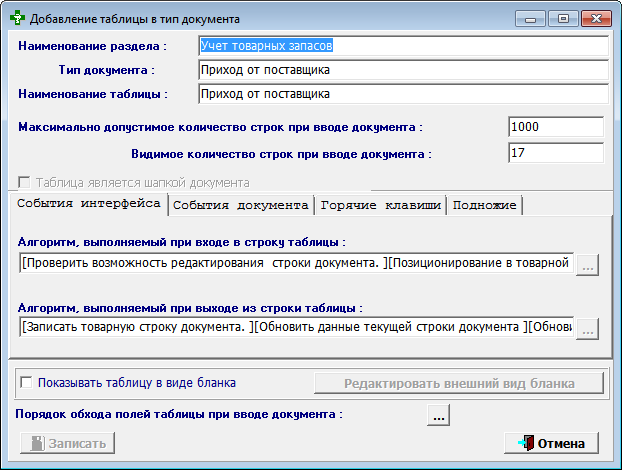This screenshot has width=622, height=470.
Task: Open ellipsis picker for row exit algorithm
Action: (587, 328)
